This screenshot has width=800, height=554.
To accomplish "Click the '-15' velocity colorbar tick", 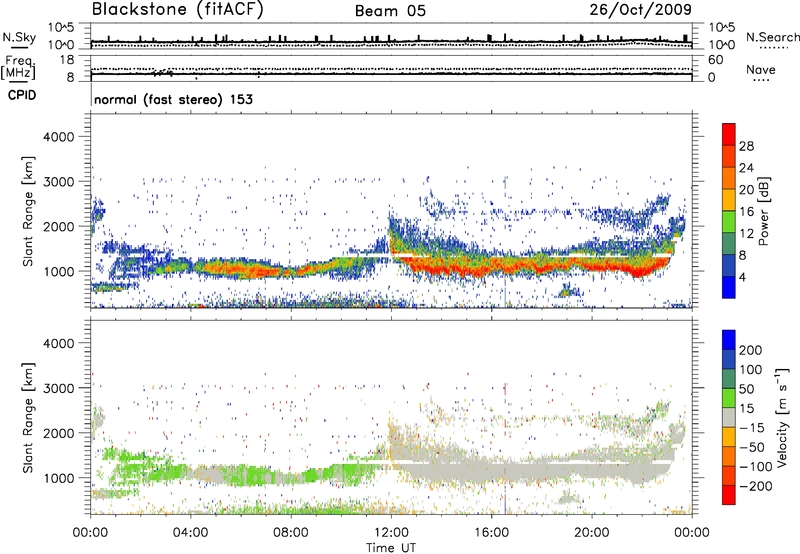I will (752, 428).
